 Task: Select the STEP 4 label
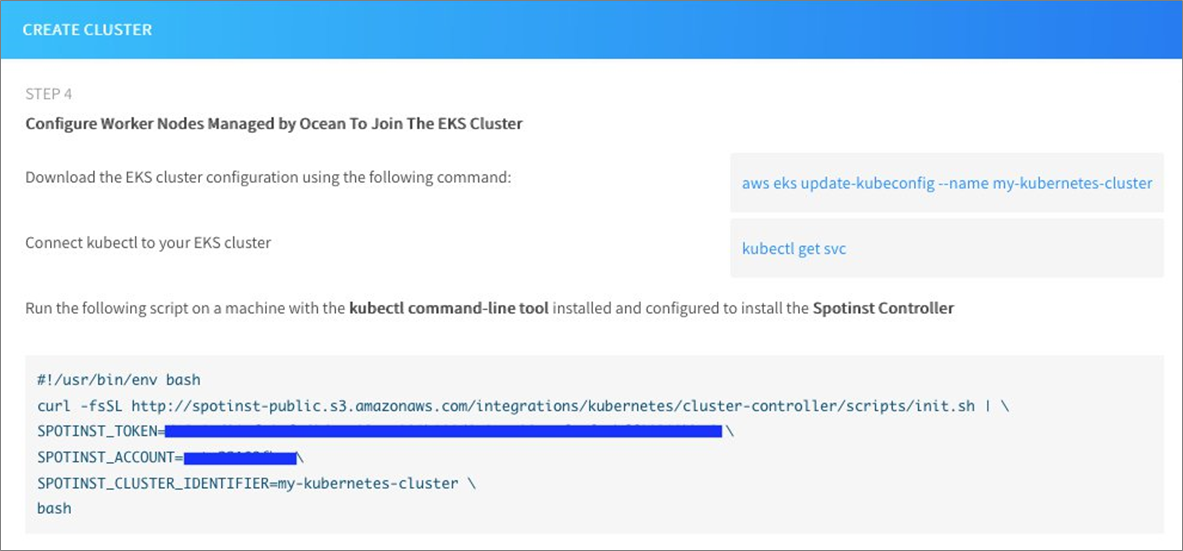[48, 94]
